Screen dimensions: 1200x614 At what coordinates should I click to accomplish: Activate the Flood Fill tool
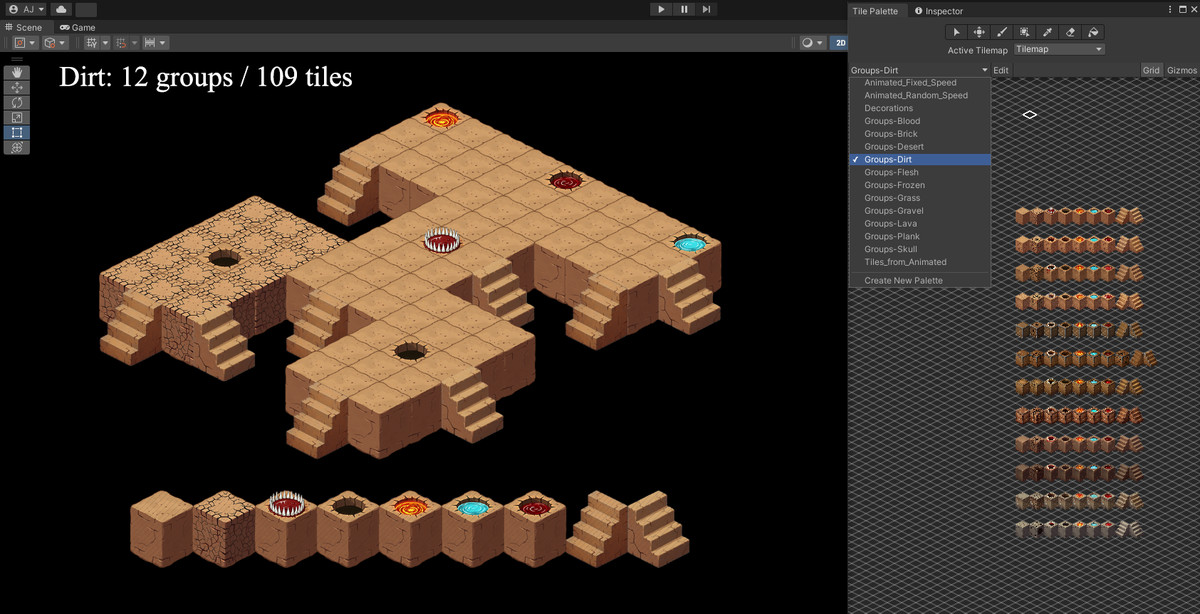(1093, 32)
